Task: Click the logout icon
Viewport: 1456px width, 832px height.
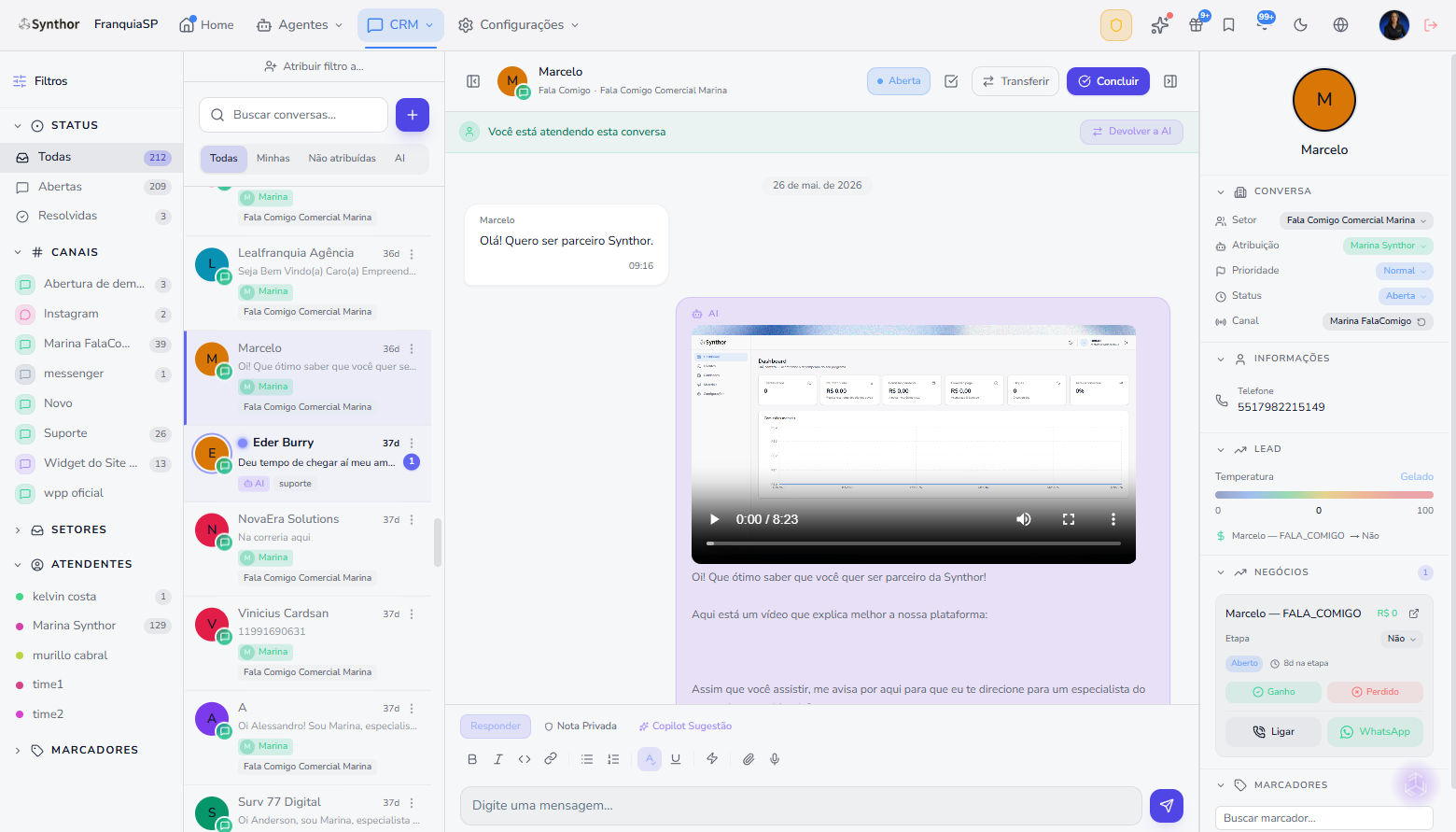Action: [1431, 25]
